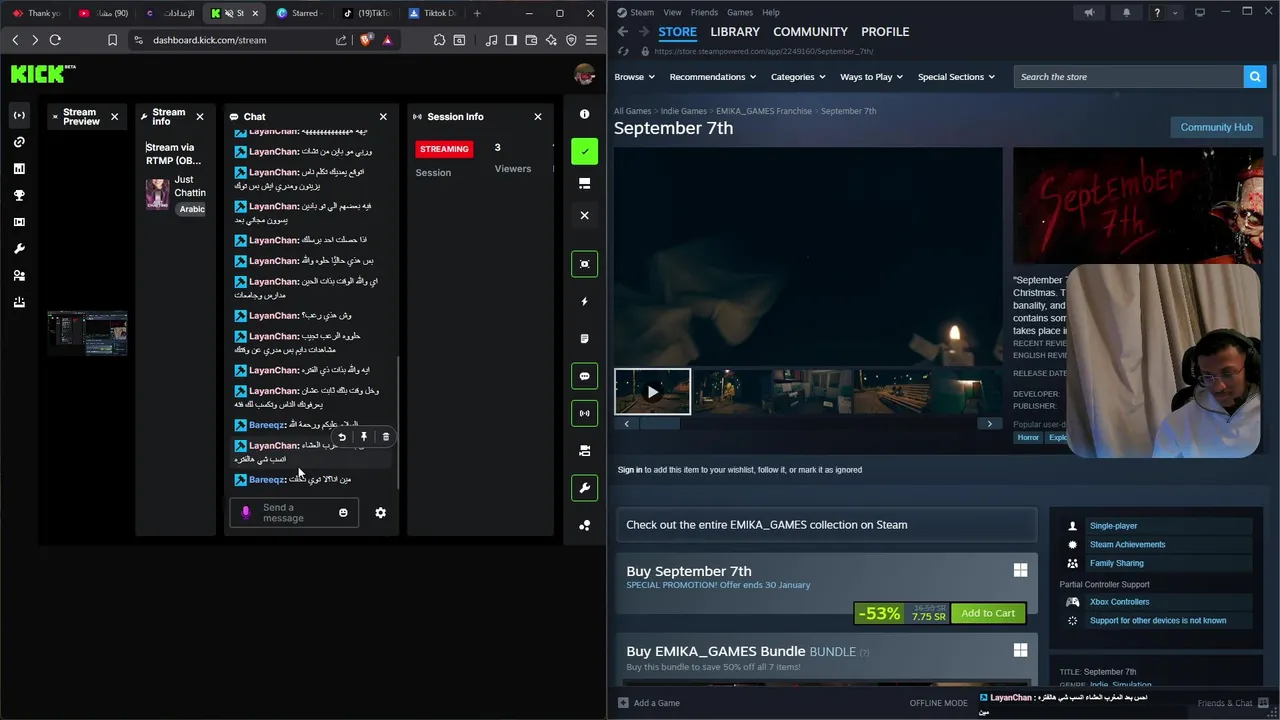Reply to the hovered chat message
Image resolution: width=1280 pixels, height=720 pixels.
point(342,437)
